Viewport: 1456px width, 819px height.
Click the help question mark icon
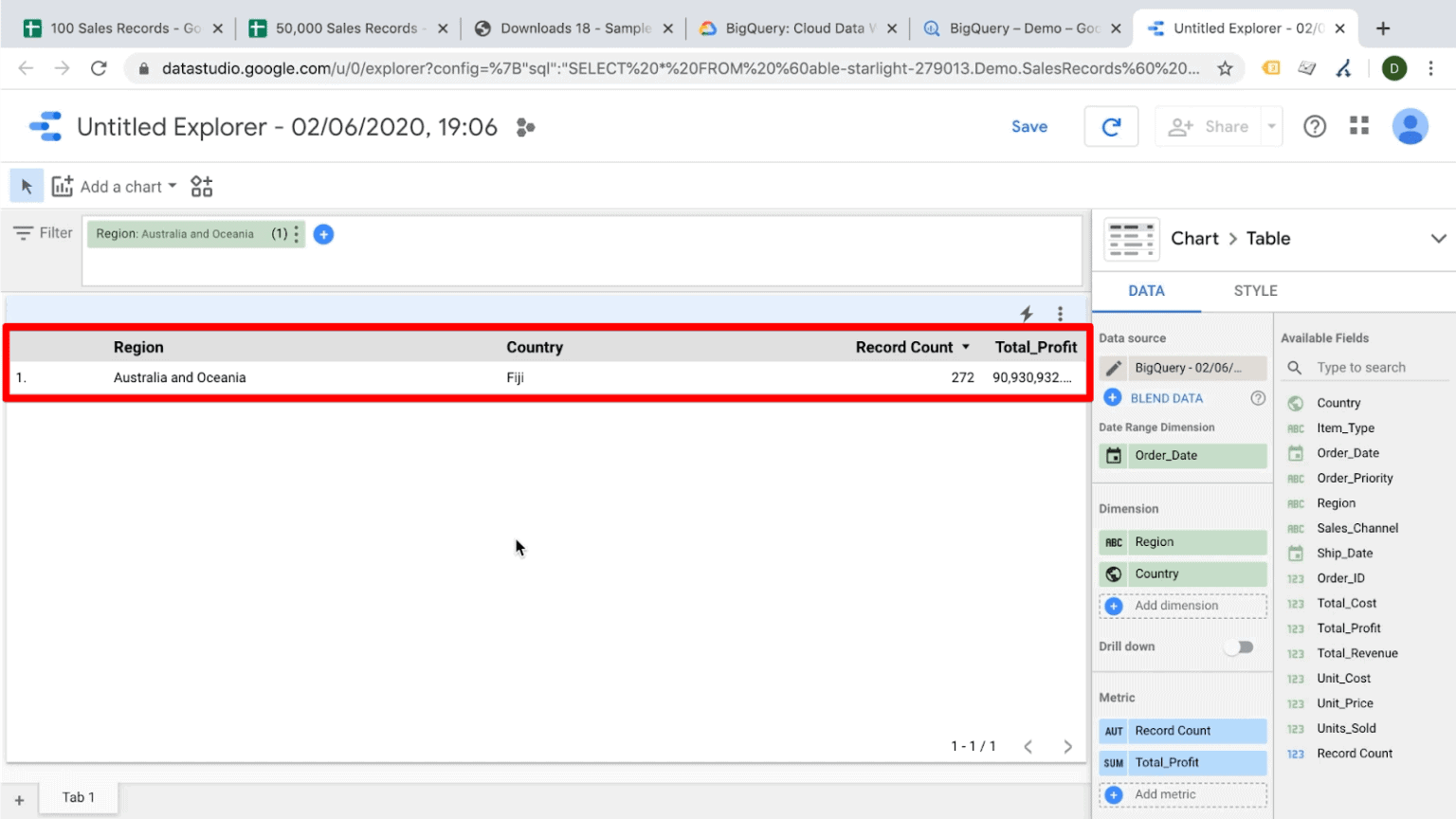[x=1314, y=125]
